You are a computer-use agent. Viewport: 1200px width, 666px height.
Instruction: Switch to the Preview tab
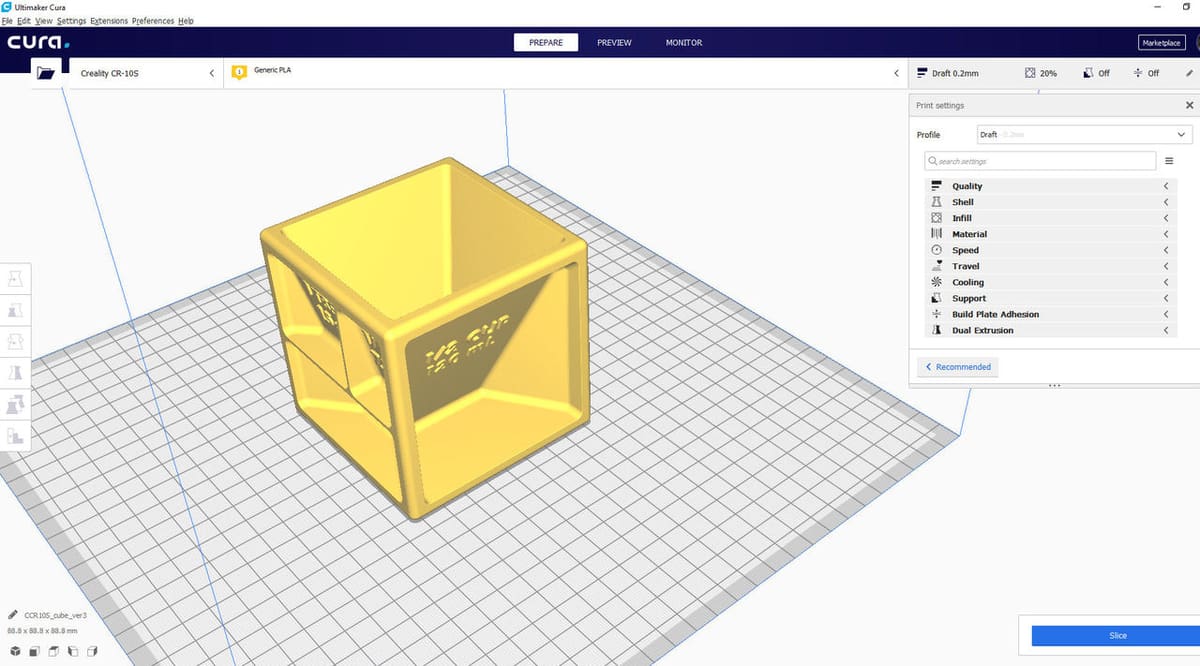click(x=614, y=43)
